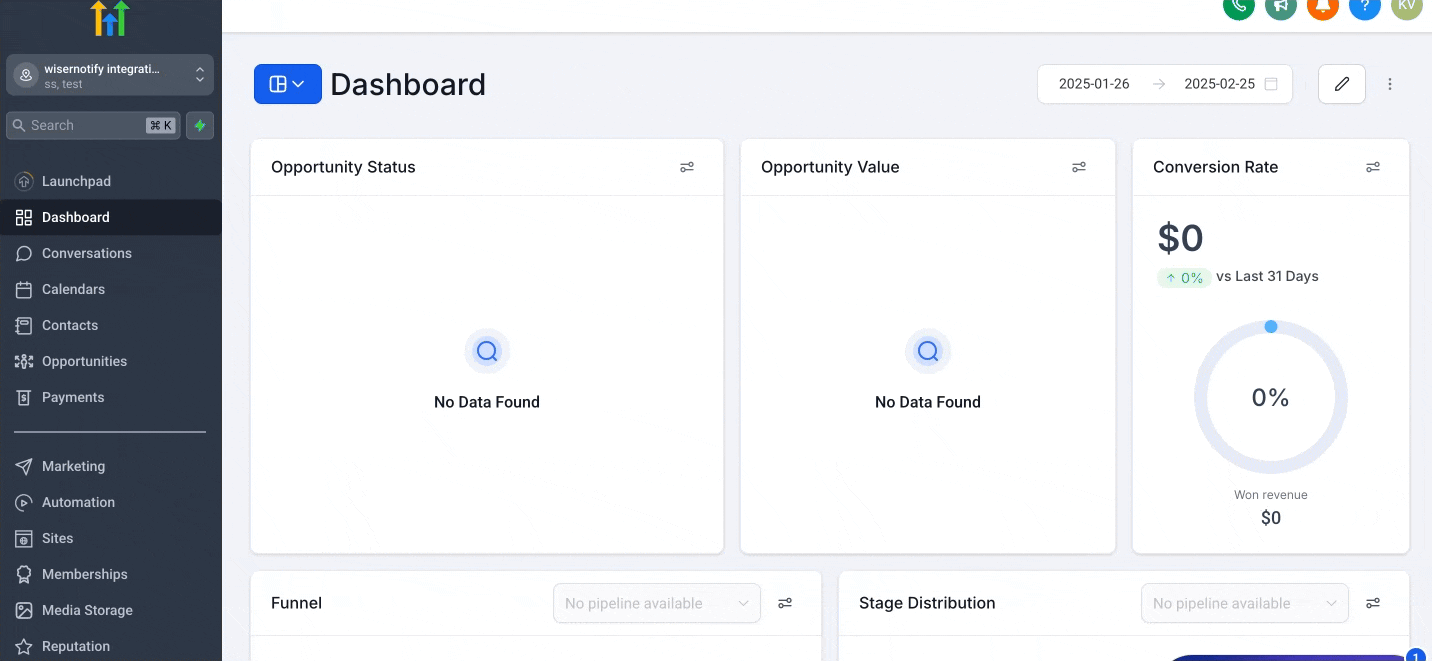Expand the wisernotify account switcher
Viewport: 1432px width, 661px height.
(x=110, y=75)
